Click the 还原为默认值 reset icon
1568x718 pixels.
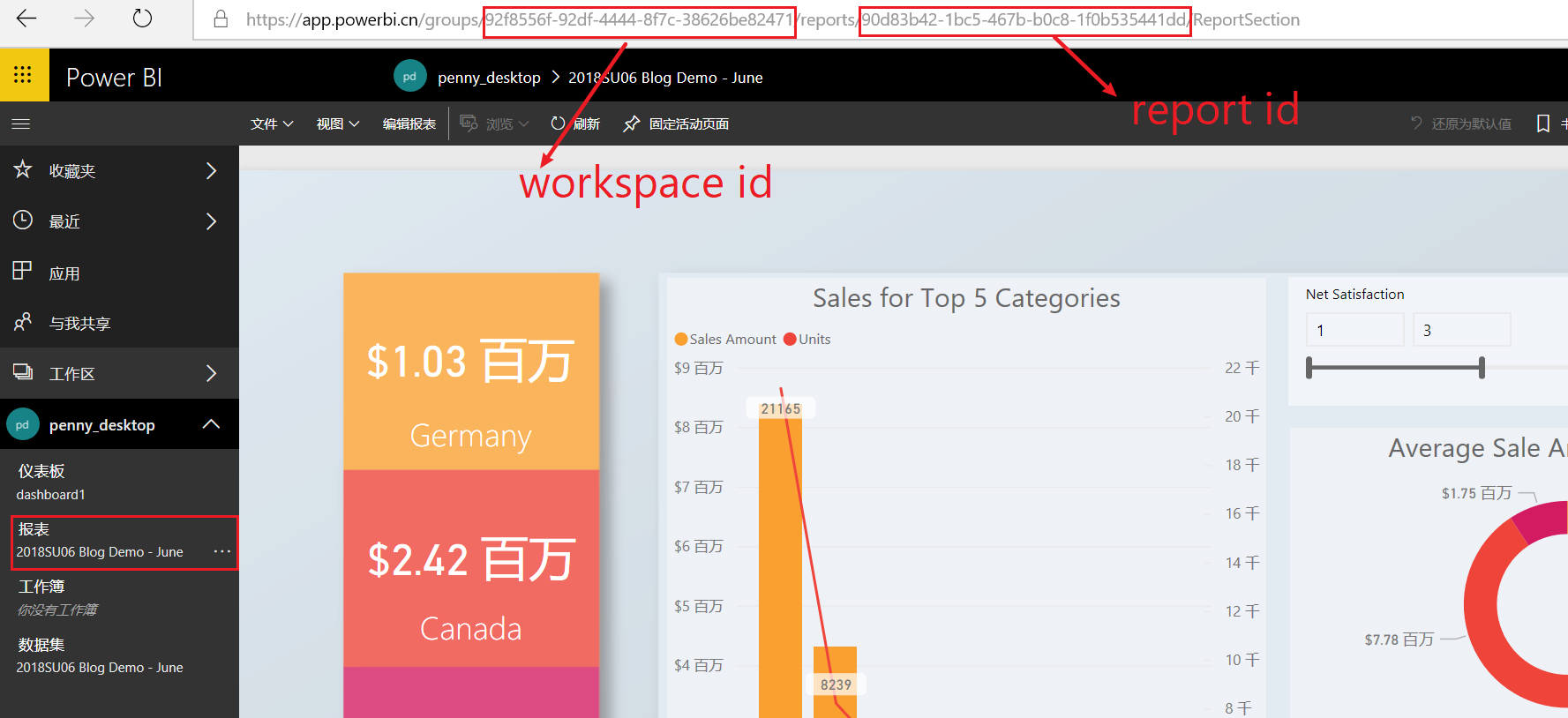pos(1416,123)
